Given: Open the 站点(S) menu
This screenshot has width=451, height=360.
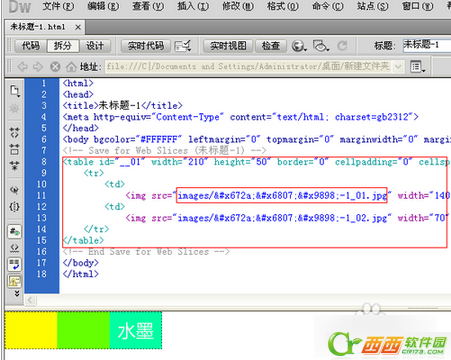Looking at the screenshot, I should click(x=373, y=6).
